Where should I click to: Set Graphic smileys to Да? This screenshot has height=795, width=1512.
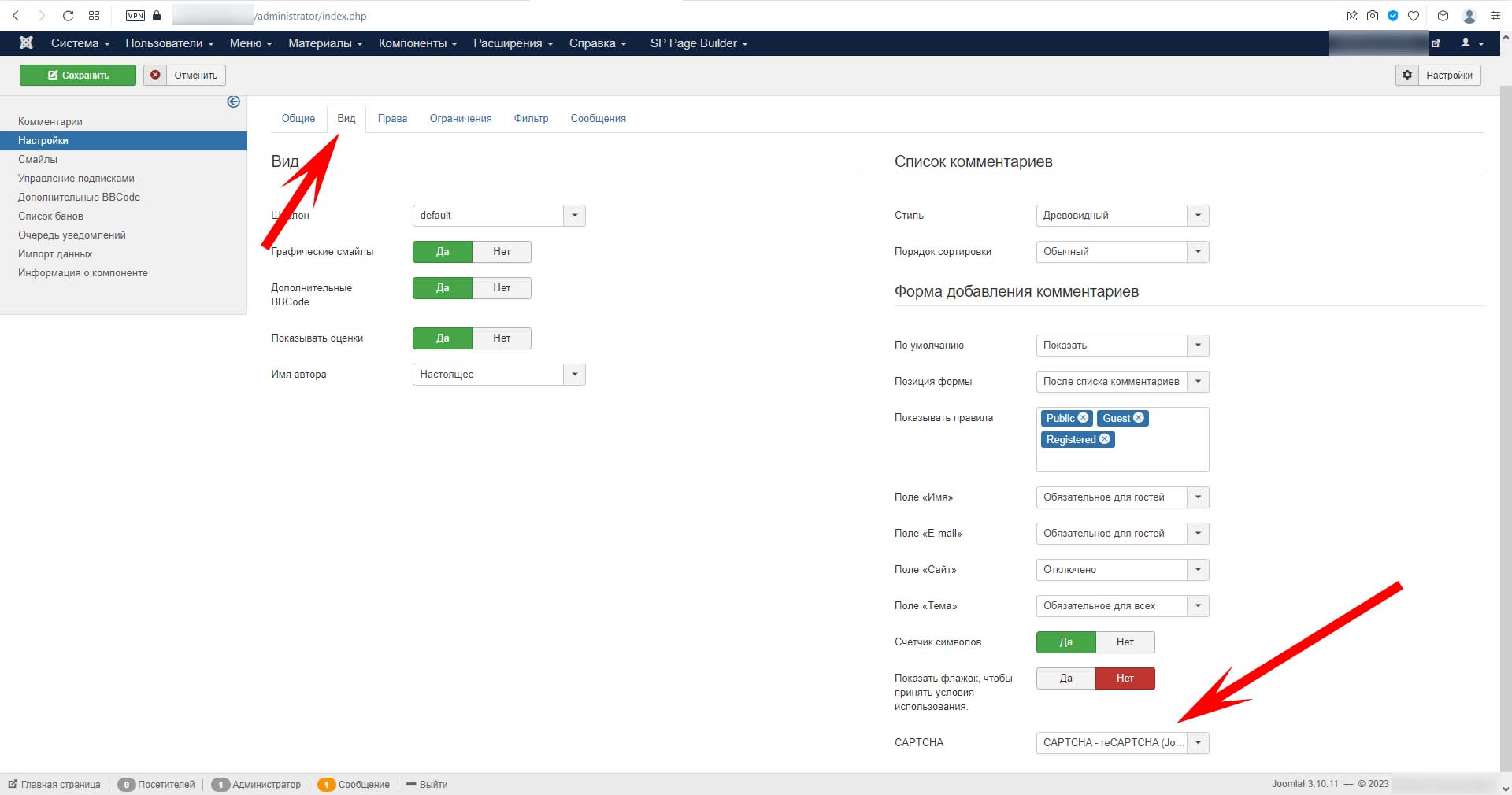tap(443, 252)
